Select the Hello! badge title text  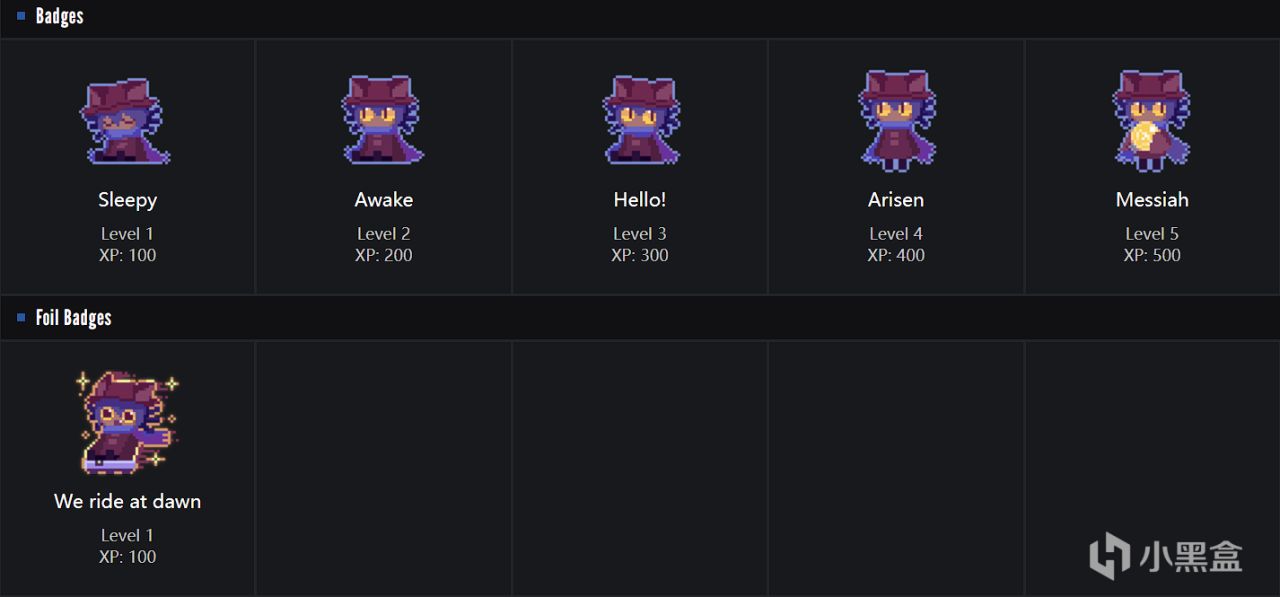point(640,200)
